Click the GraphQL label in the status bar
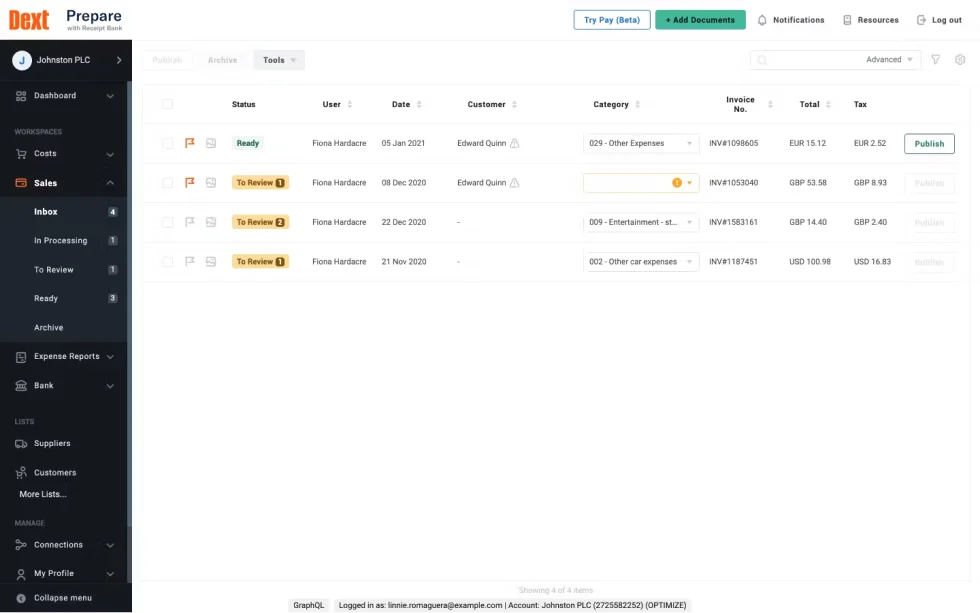 [x=309, y=604]
